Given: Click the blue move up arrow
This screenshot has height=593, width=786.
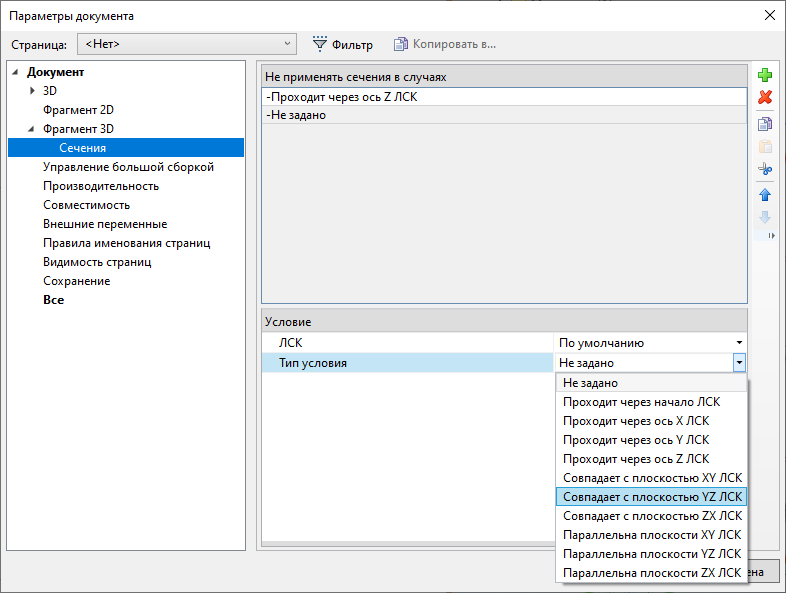Looking at the screenshot, I should coord(765,194).
